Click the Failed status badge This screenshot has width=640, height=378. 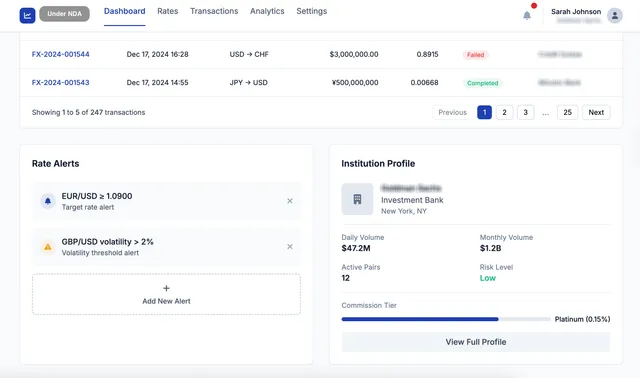476,55
